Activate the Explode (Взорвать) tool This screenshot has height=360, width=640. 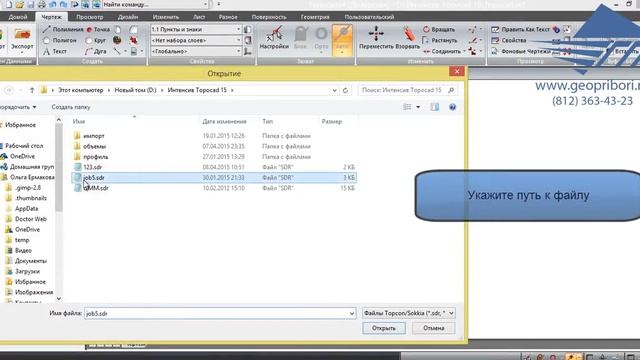(x=408, y=38)
